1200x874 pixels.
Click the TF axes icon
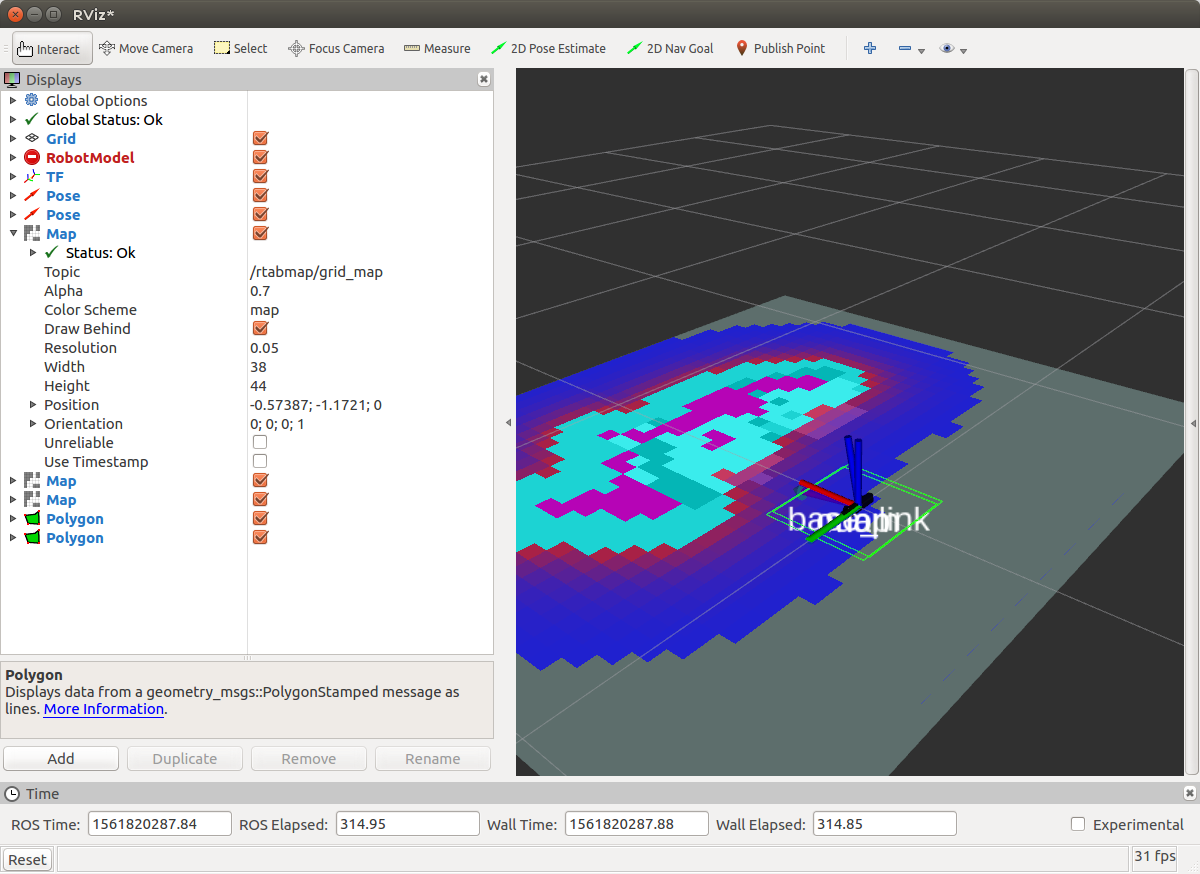click(31, 176)
